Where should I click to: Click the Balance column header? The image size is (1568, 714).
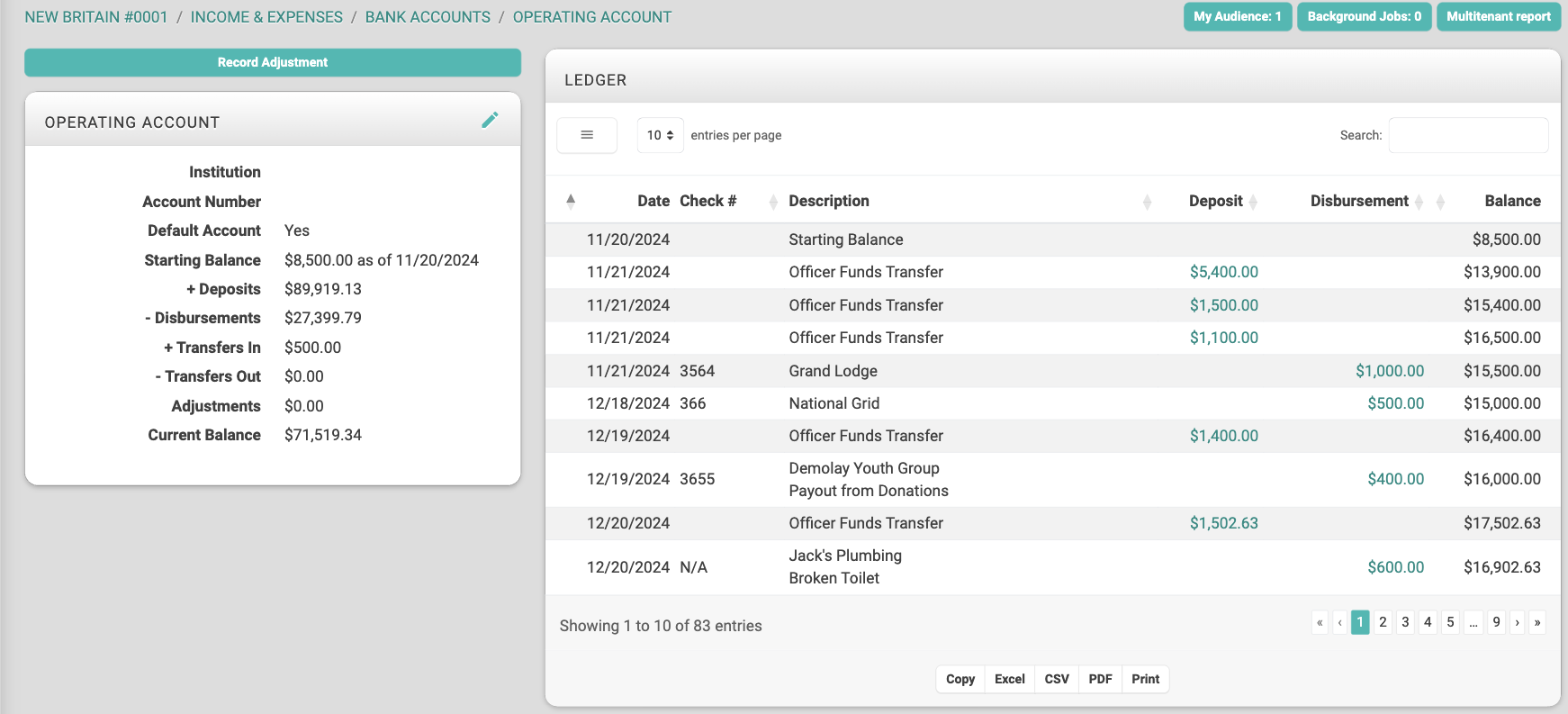[1512, 201]
